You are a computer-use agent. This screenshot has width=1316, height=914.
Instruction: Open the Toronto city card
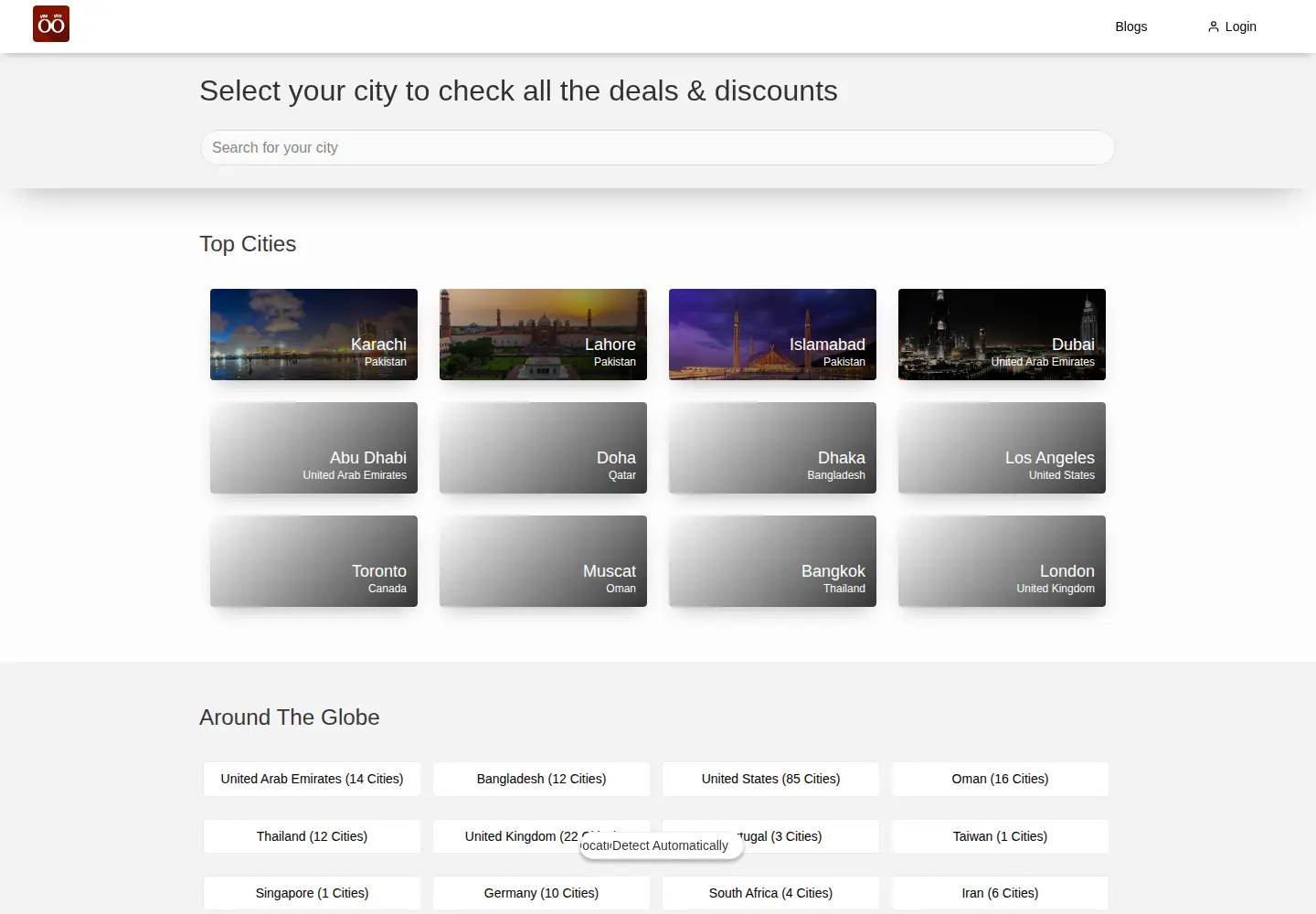click(x=313, y=561)
